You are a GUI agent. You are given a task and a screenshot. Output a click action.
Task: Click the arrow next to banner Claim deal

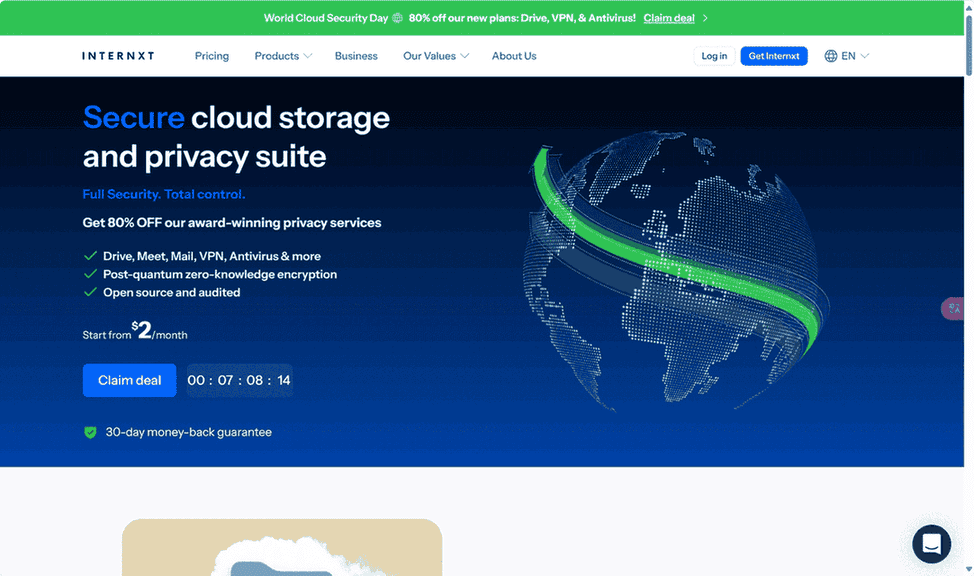click(705, 18)
